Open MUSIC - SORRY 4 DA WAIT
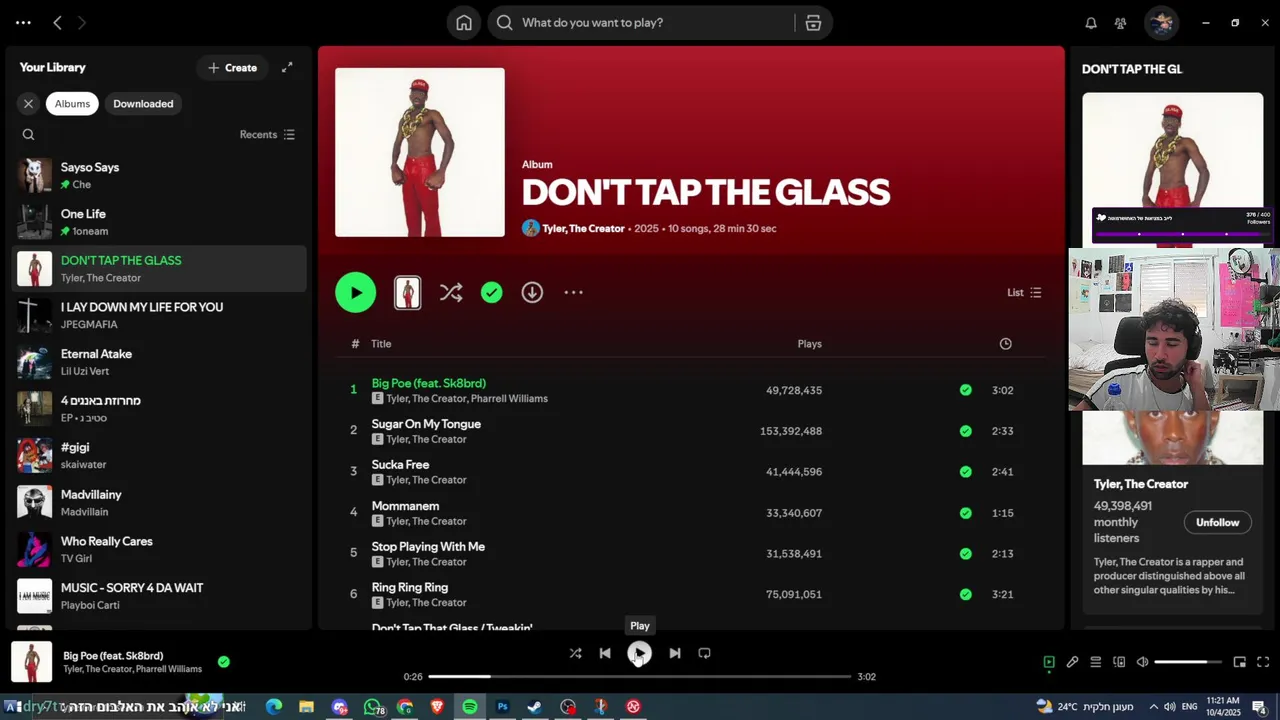The height and width of the screenshot is (720, 1280). (160, 596)
